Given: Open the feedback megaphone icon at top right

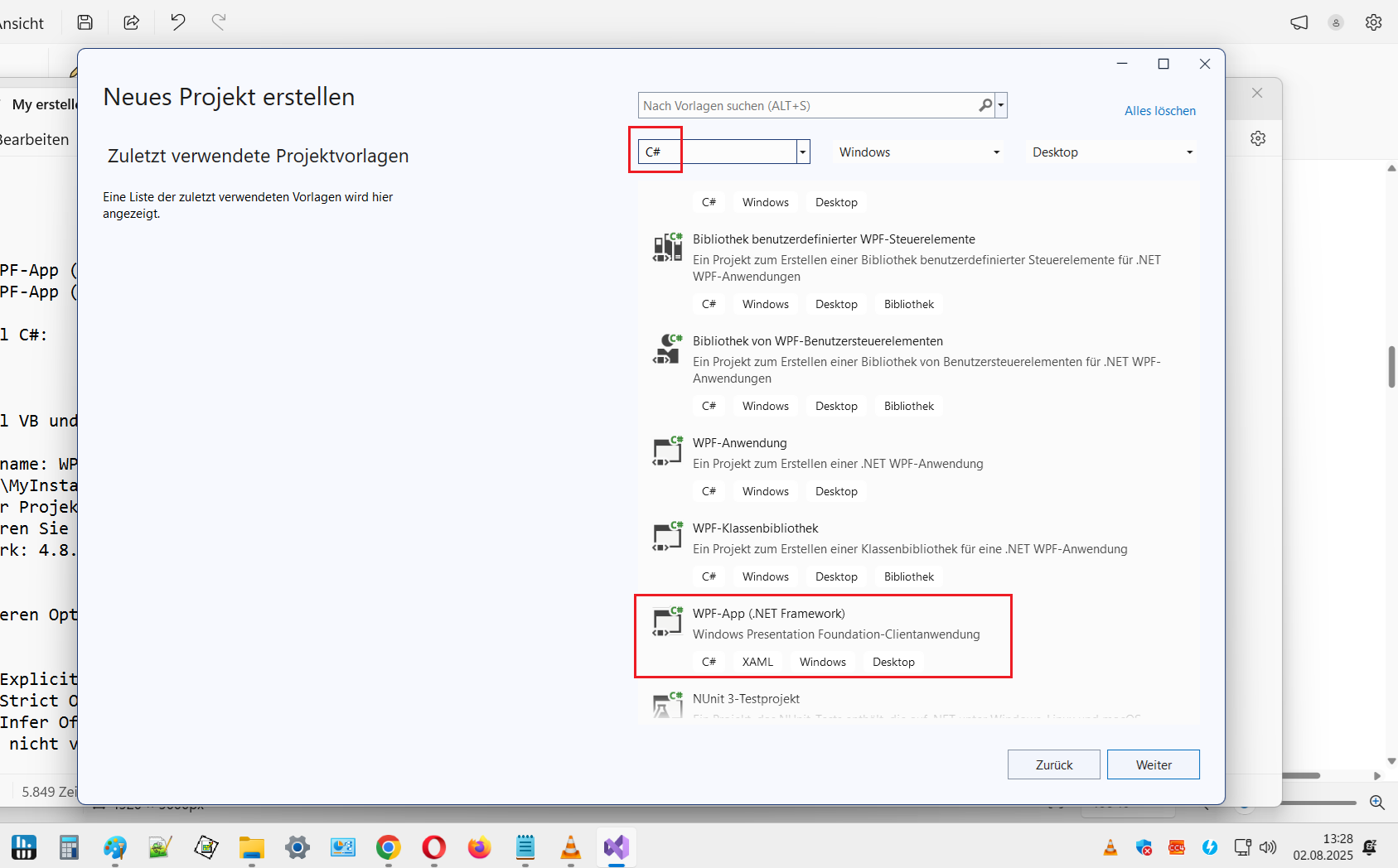Looking at the screenshot, I should [x=1299, y=22].
